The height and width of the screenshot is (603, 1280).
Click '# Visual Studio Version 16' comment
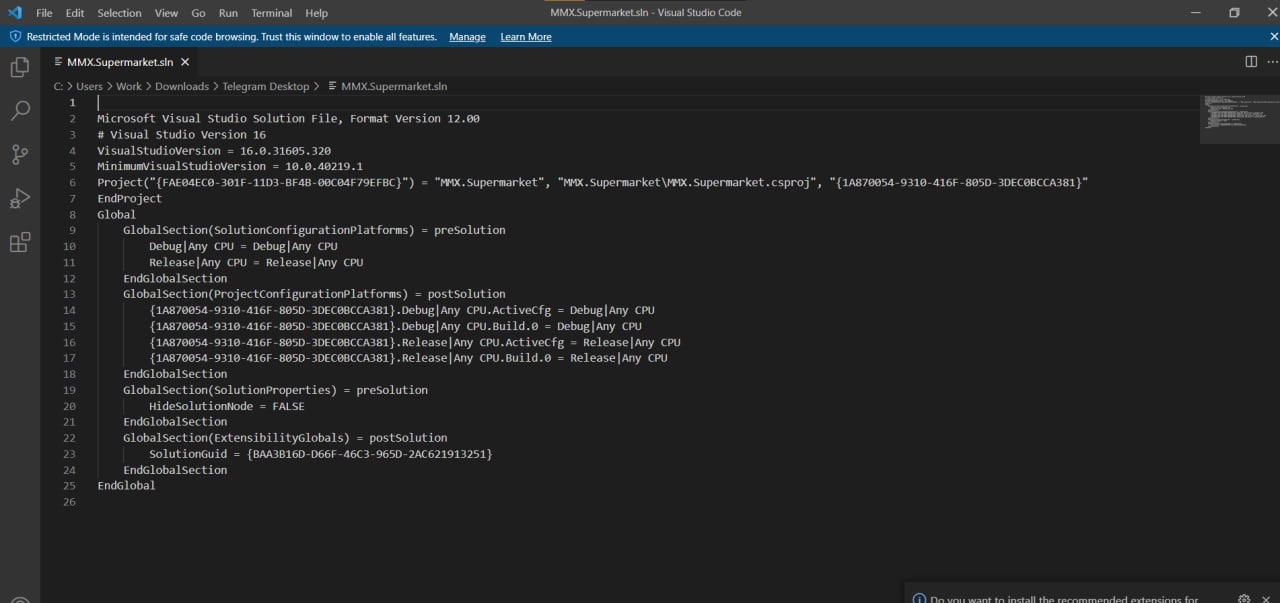tap(181, 134)
